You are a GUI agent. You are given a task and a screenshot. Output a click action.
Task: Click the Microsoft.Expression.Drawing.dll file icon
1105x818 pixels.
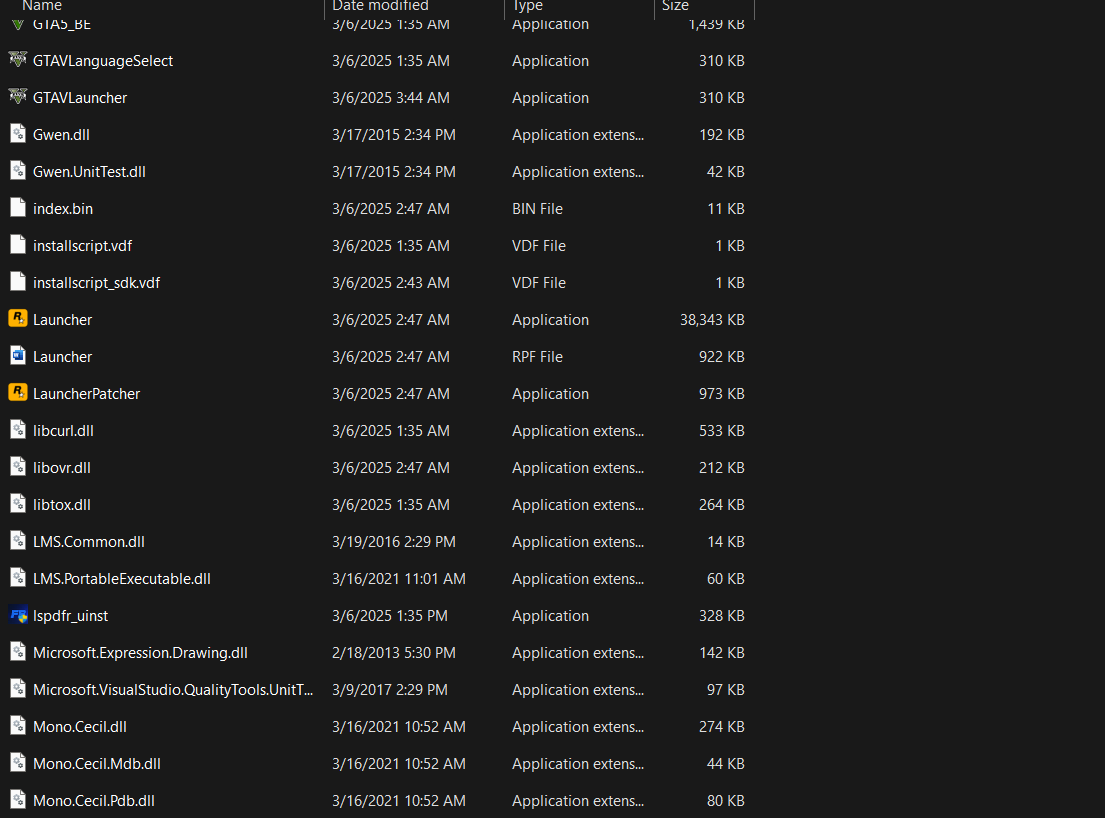pos(18,652)
